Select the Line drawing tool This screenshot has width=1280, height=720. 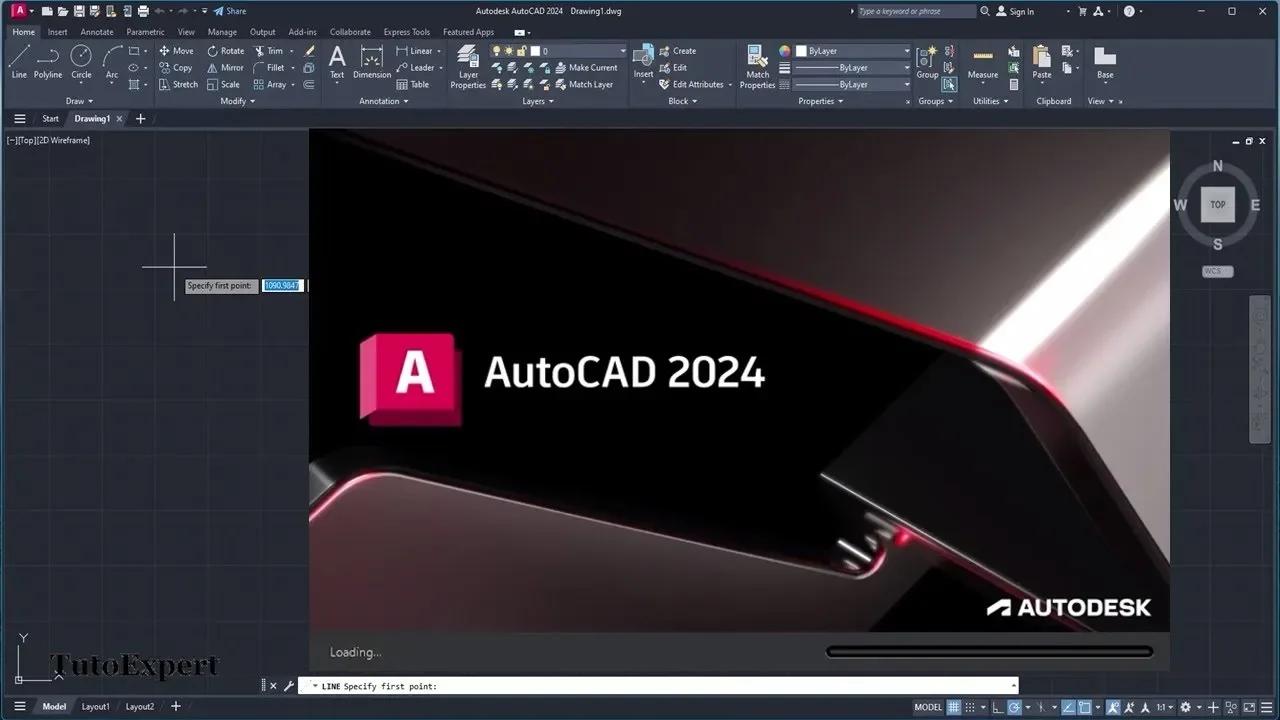coord(19,61)
